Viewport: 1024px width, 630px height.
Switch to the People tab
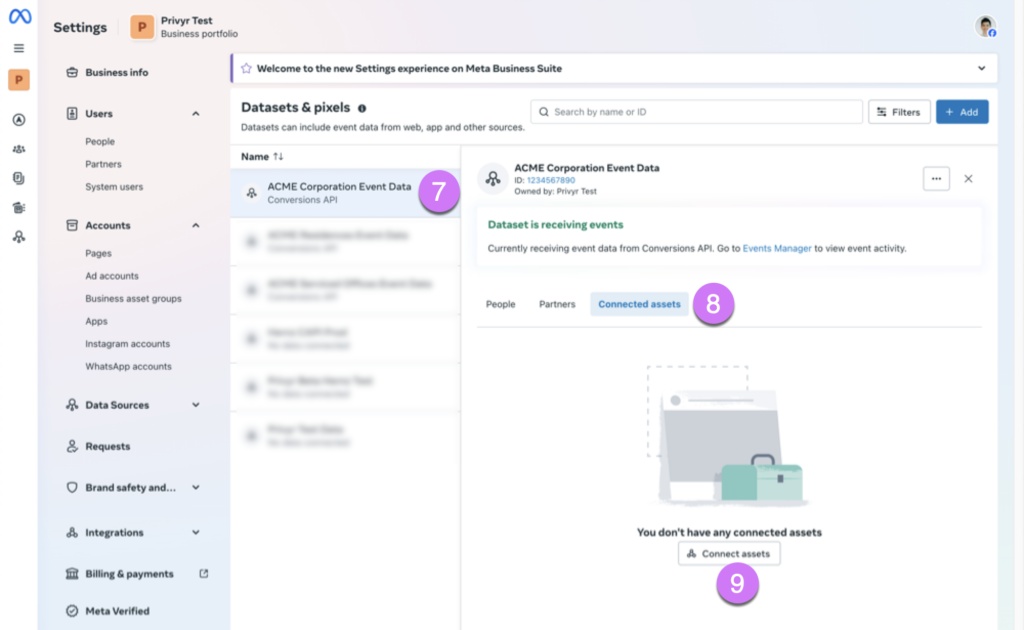pos(500,304)
